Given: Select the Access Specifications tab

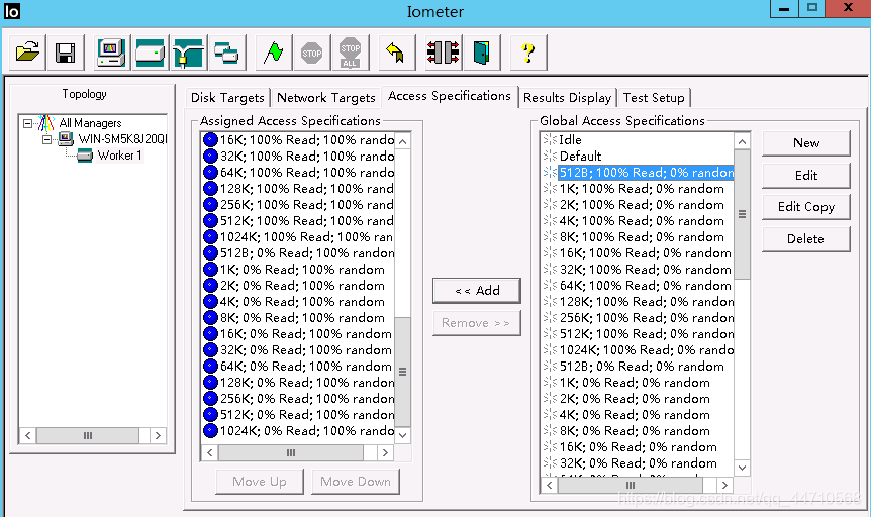Looking at the screenshot, I should [449, 96].
